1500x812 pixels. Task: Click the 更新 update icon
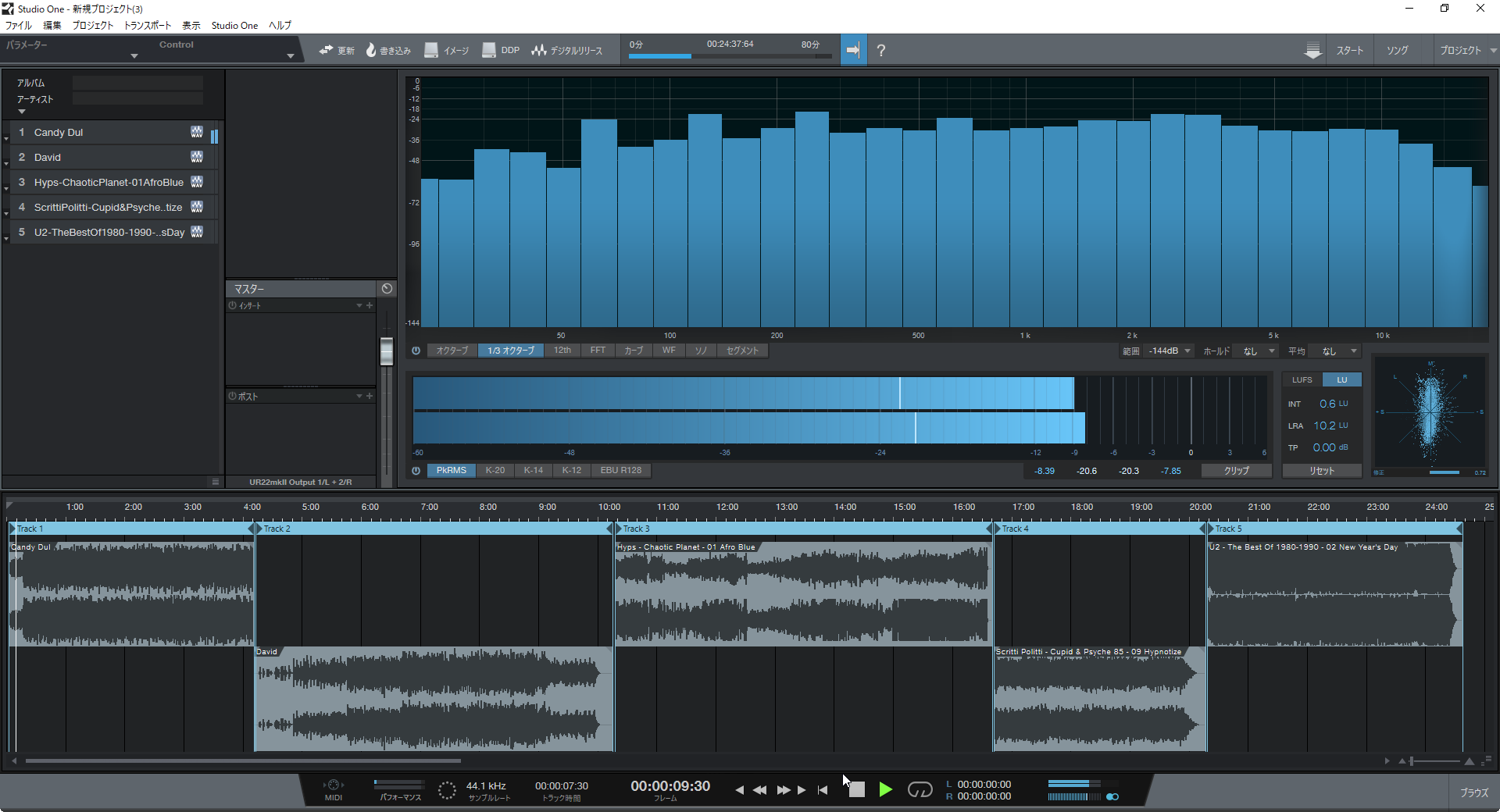point(326,50)
